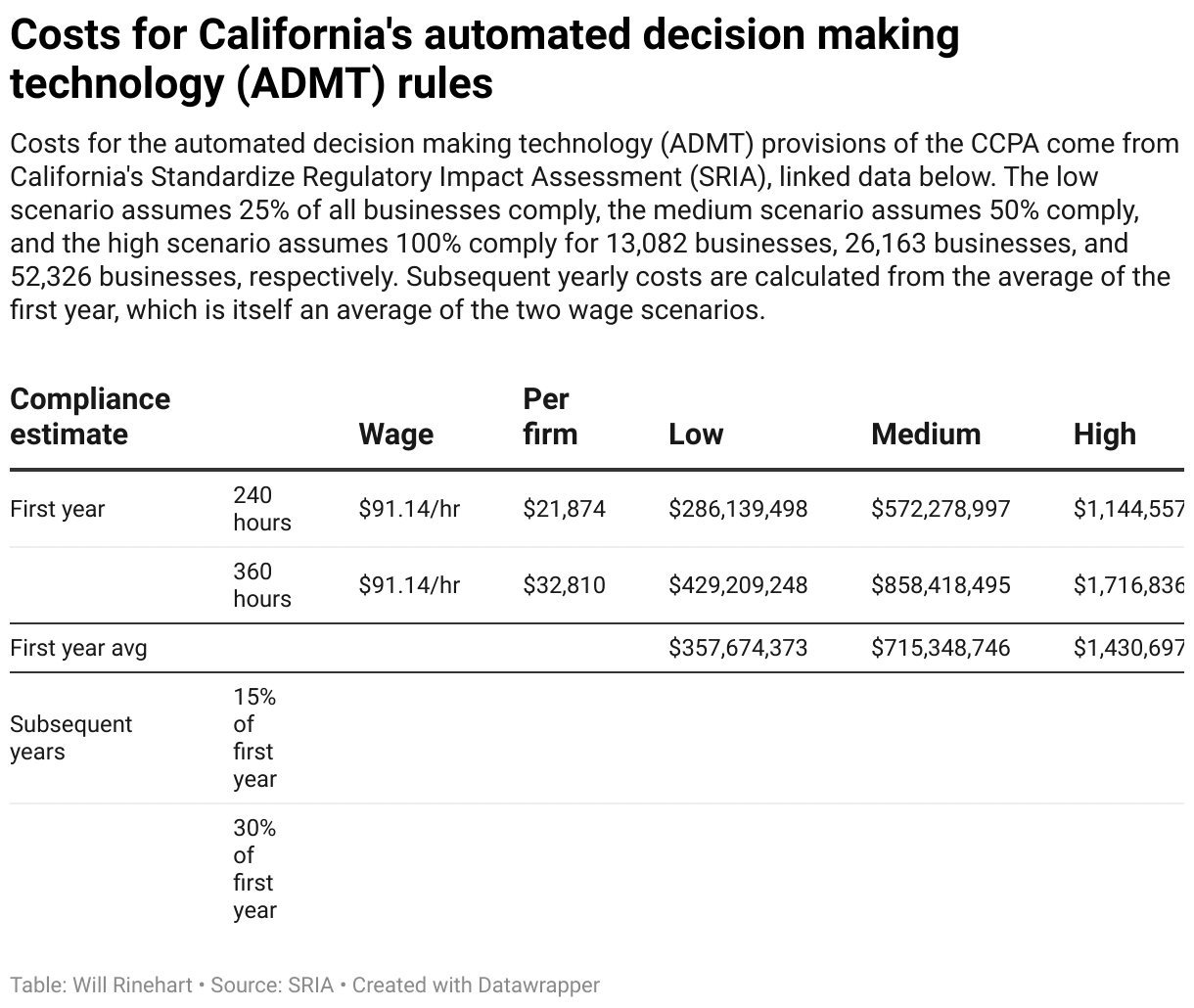This screenshot has height=1008, width=1194.
Task: Click the $357,674,373 average low cell
Action: (x=738, y=648)
